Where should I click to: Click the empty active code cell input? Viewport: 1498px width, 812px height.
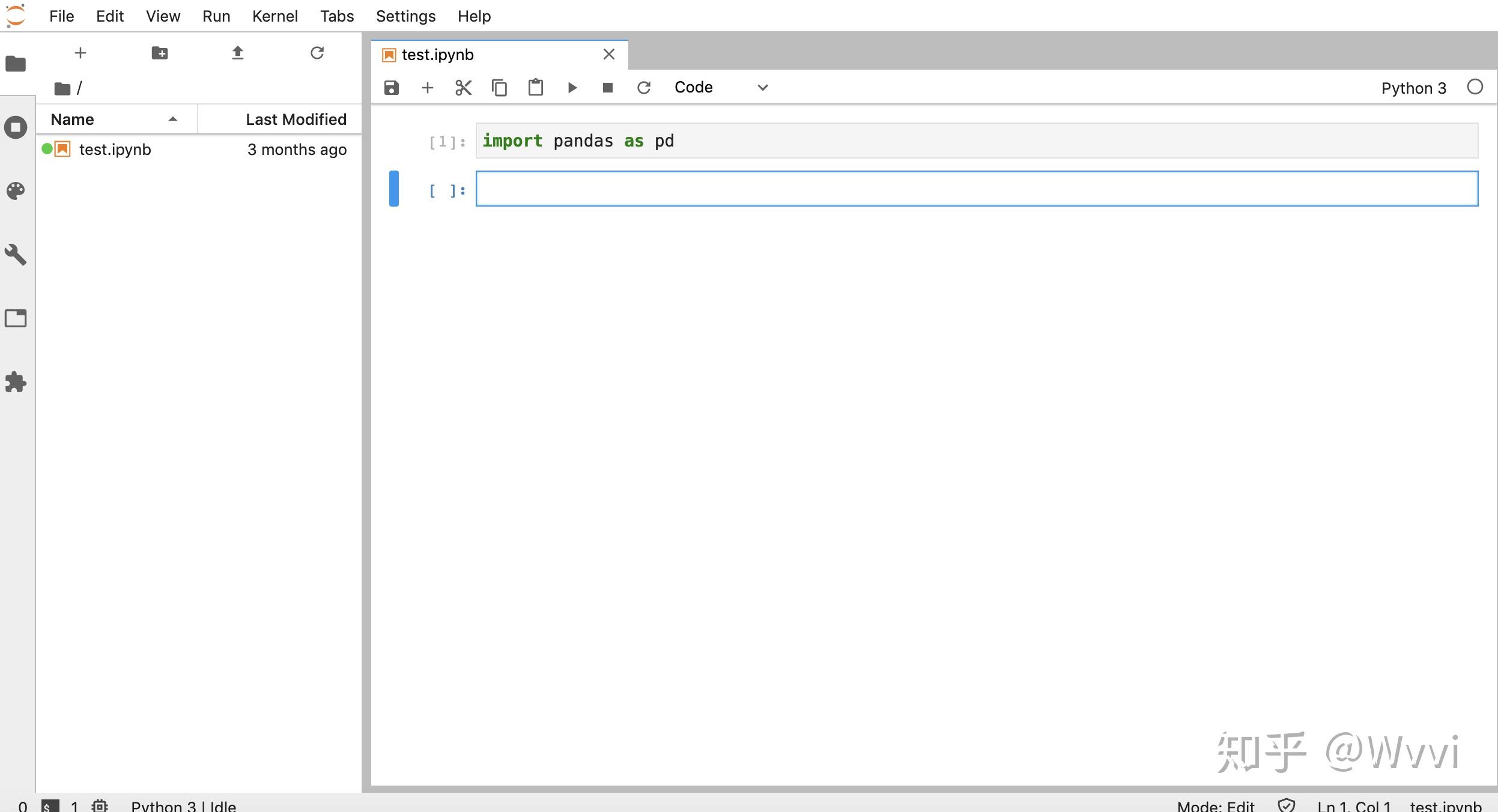click(976, 189)
